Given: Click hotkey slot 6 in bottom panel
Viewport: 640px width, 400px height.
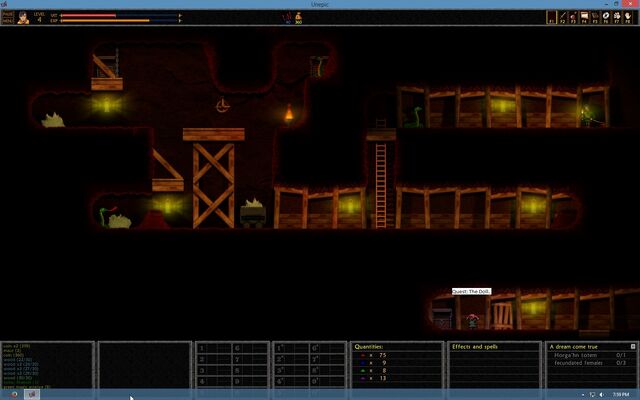Looking at the screenshot, I should pos(249,348).
